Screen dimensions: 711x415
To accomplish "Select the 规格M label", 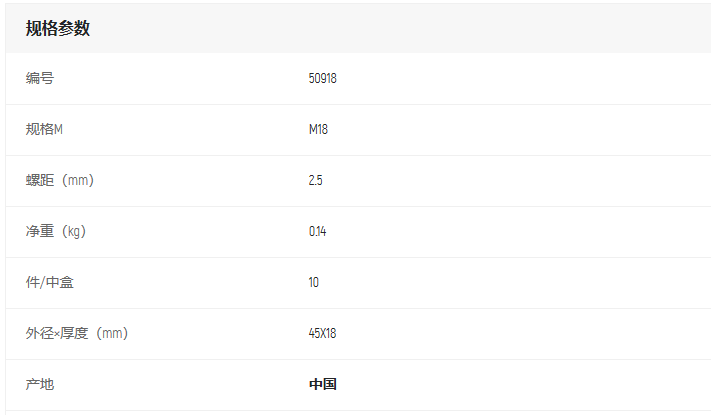I will pyautogui.click(x=44, y=129).
